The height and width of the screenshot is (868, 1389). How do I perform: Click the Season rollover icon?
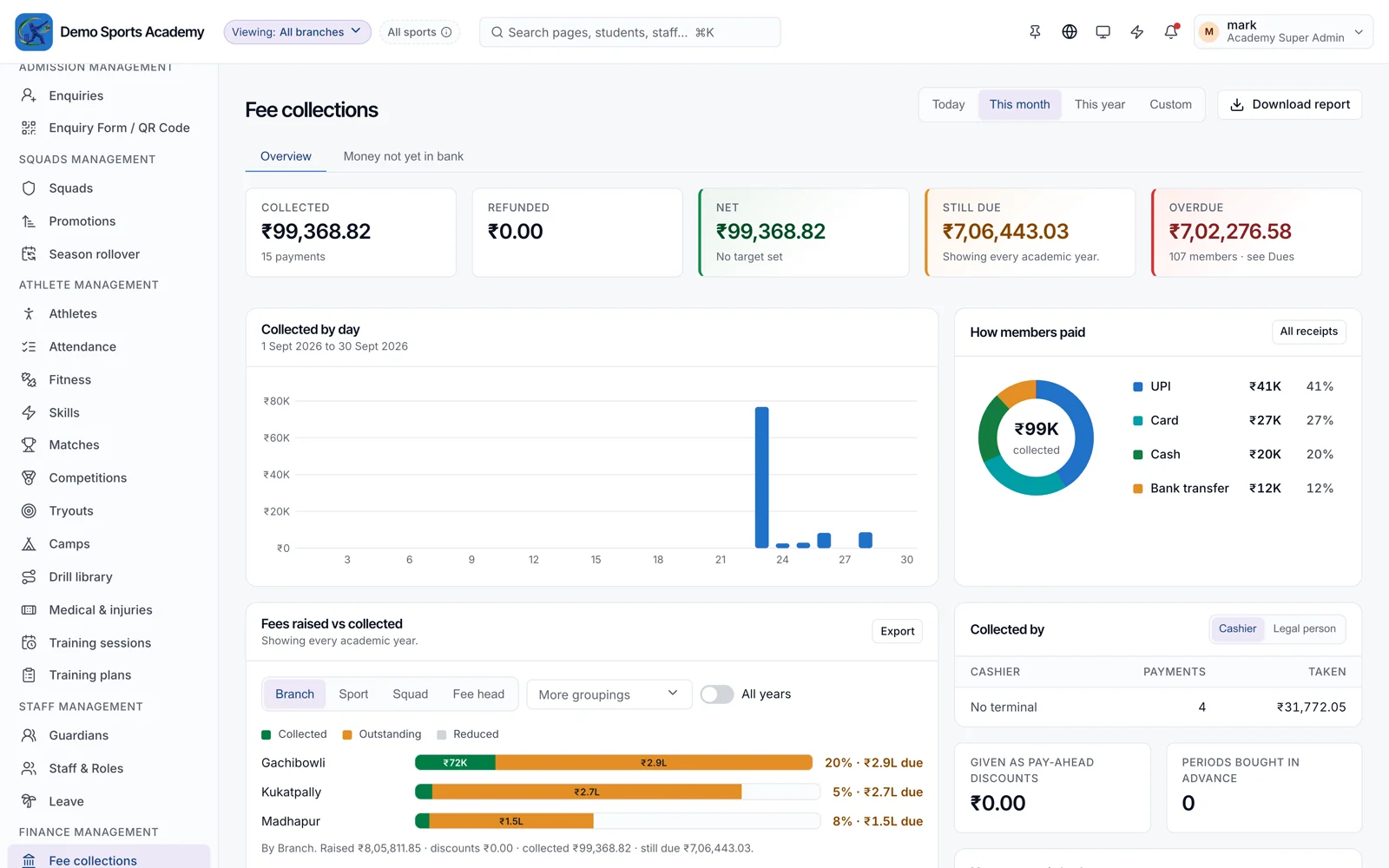click(x=29, y=254)
